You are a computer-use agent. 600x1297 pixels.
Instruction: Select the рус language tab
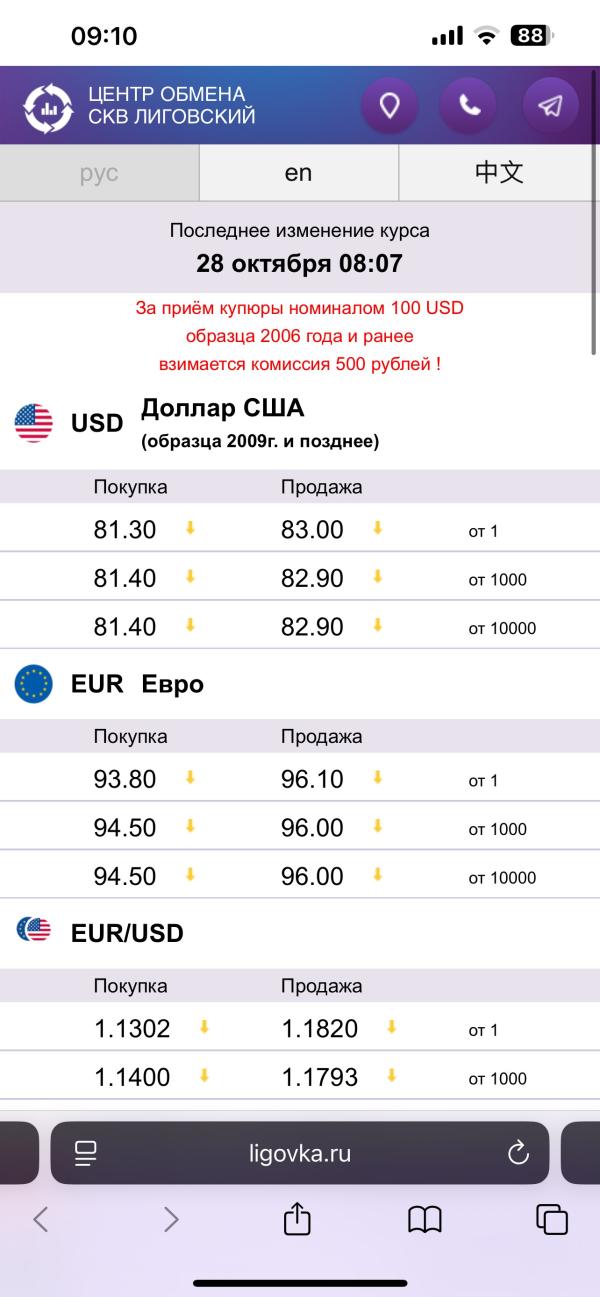tap(99, 173)
